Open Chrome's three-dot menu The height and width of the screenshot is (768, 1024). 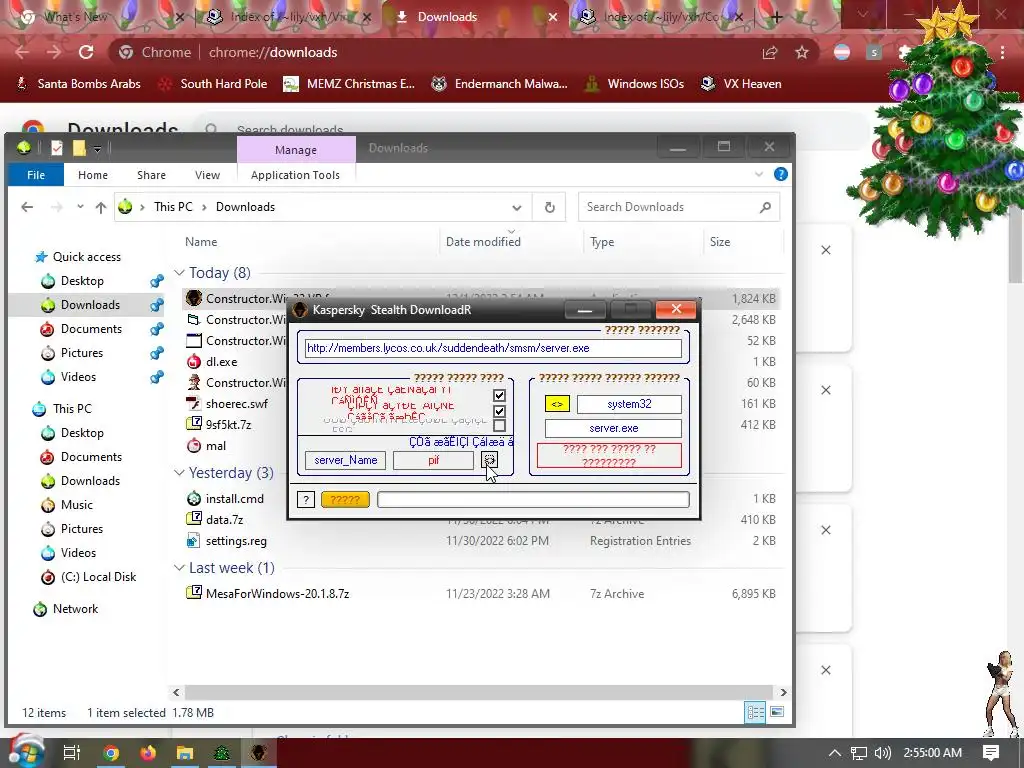1002,52
